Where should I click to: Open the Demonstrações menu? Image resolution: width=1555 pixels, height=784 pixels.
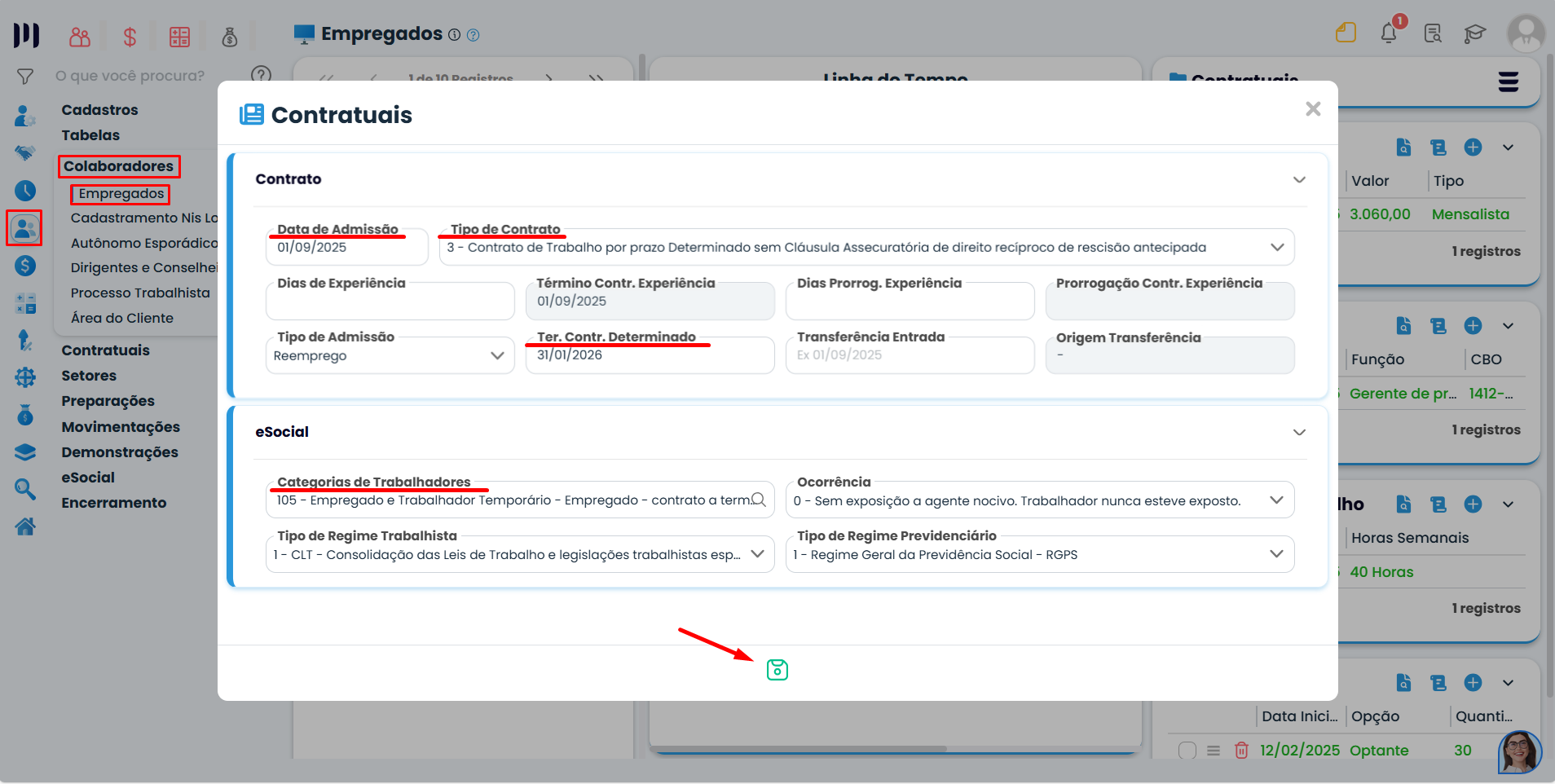pyautogui.click(x=120, y=452)
